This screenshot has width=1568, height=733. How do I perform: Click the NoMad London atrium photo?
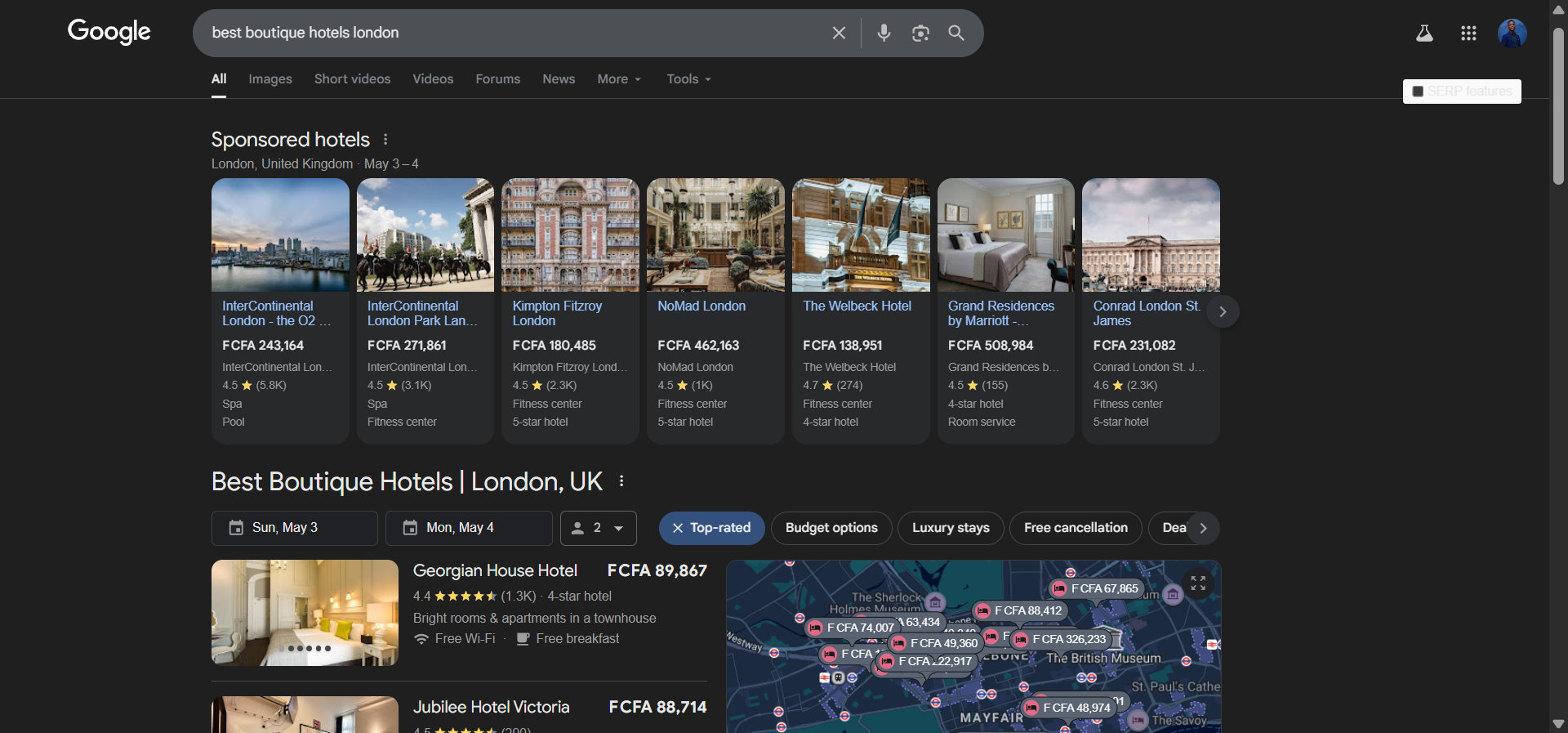(x=715, y=235)
